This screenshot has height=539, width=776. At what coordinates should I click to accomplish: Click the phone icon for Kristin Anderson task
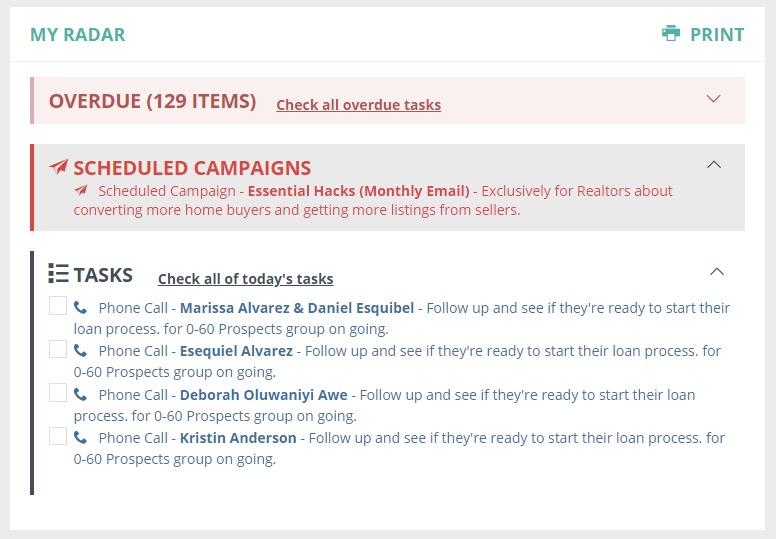click(x=80, y=437)
